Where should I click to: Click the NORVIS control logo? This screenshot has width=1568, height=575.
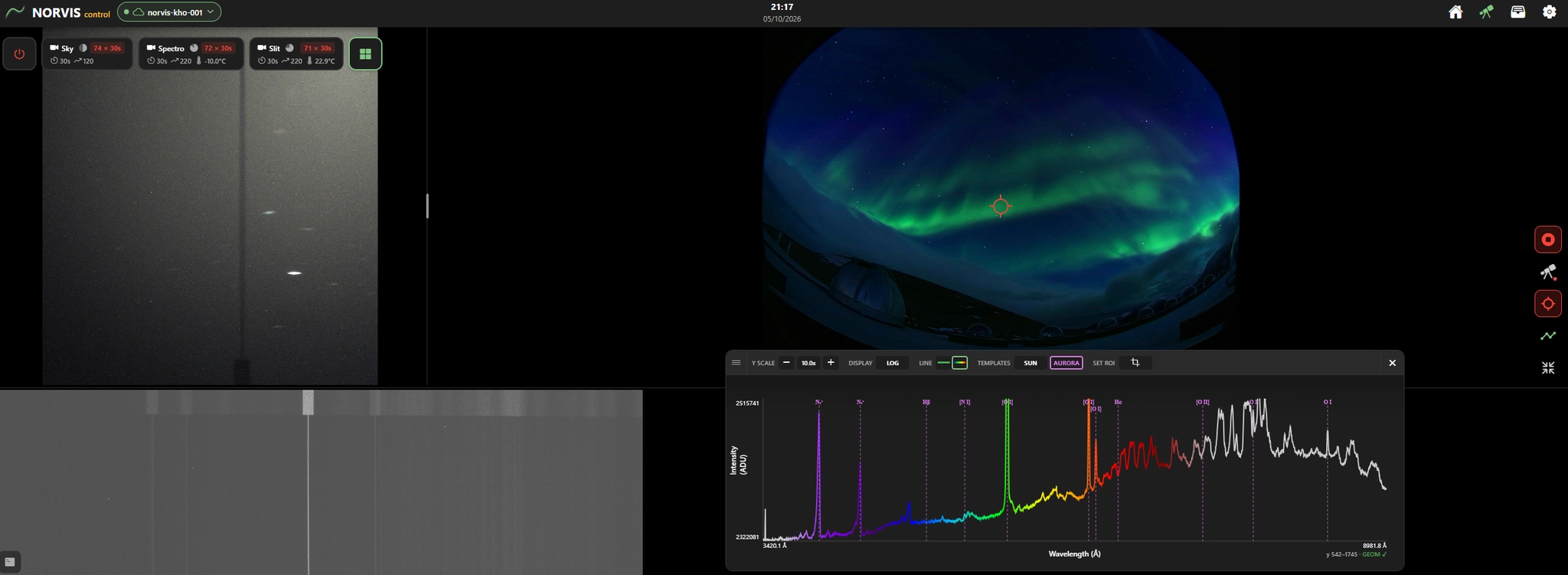58,12
